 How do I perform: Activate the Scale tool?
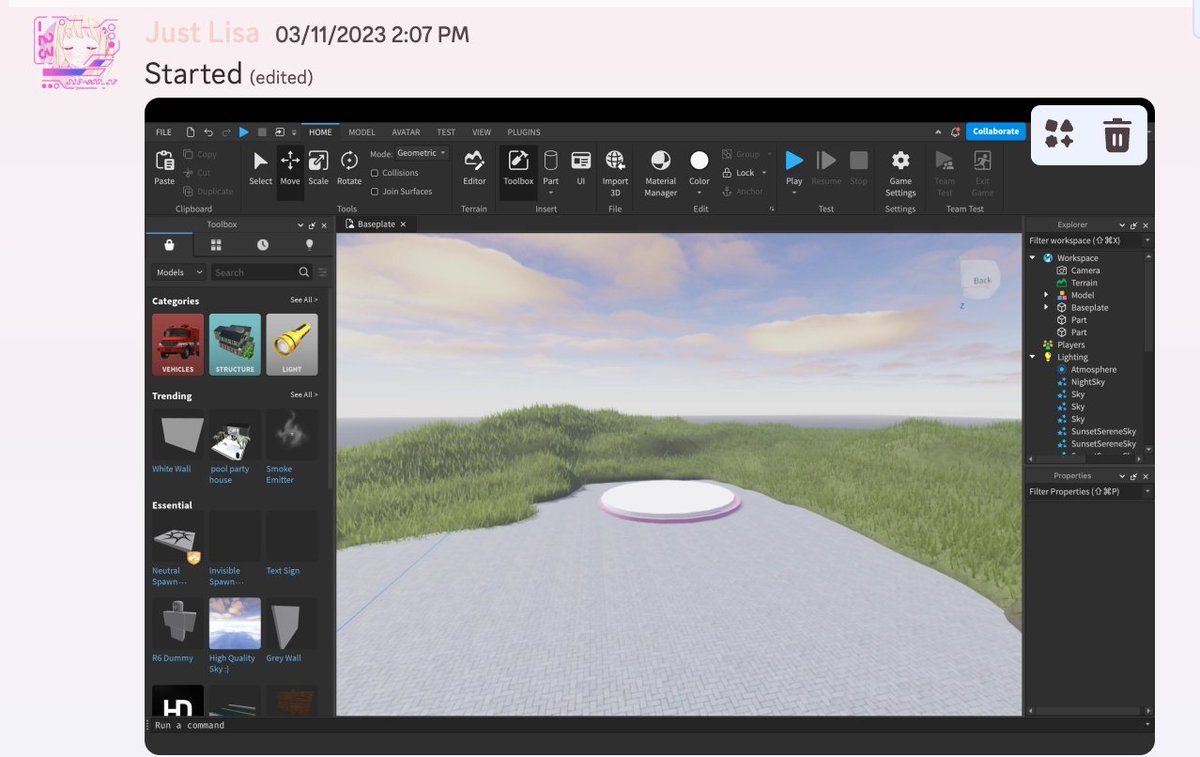(x=318, y=160)
